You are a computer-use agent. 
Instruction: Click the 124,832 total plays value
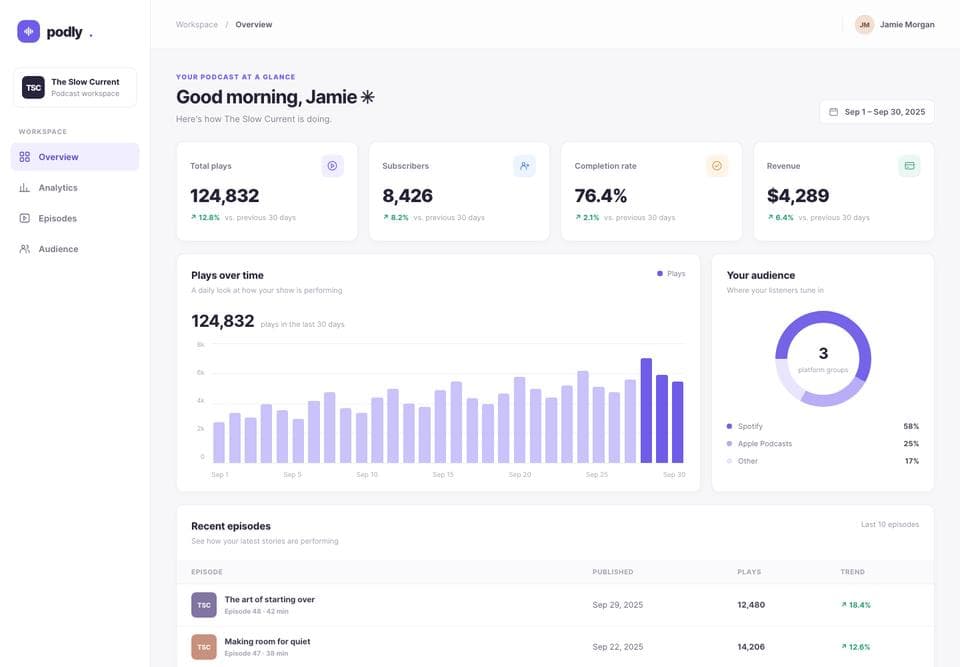pyautogui.click(x=225, y=195)
